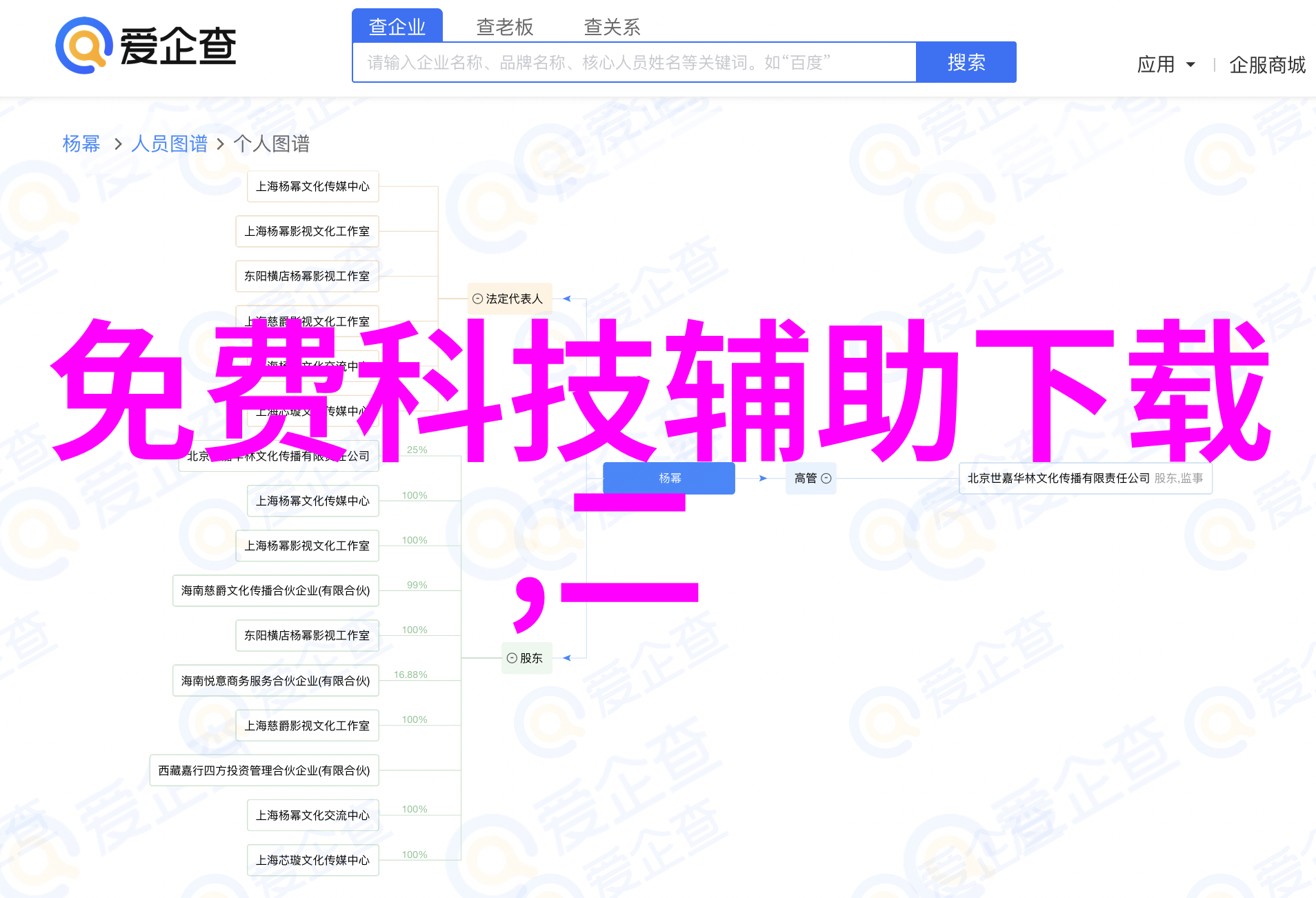Click the blue 搜索 button
Image resolution: width=1316 pixels, height=898 pixels.
tap(966, 62)
